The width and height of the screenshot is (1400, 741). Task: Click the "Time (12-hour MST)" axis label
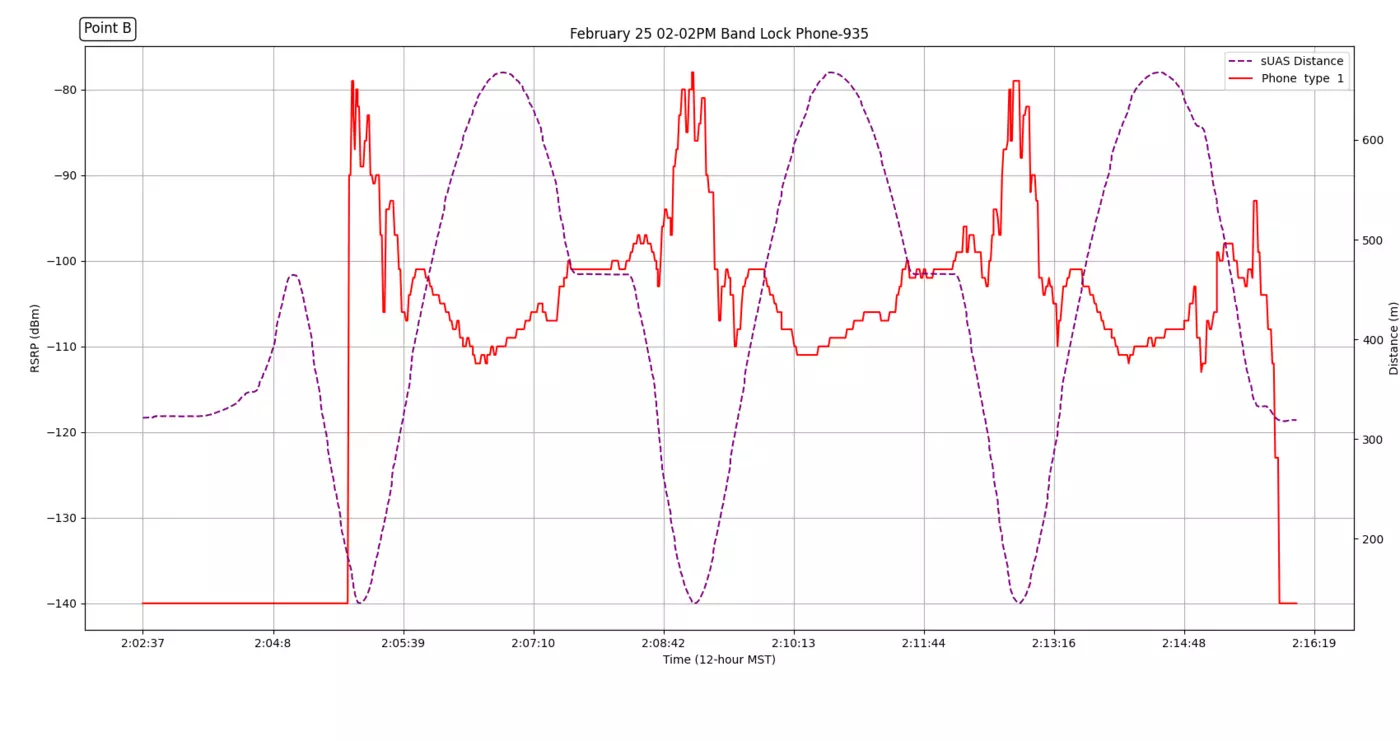pos(719,659)
